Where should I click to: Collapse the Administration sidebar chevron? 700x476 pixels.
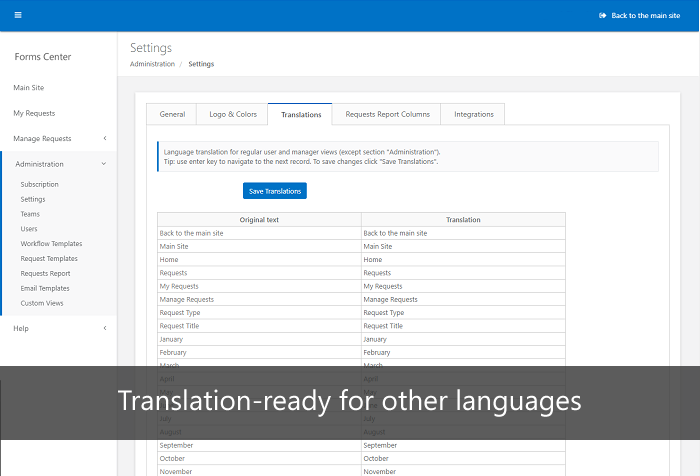104,164
